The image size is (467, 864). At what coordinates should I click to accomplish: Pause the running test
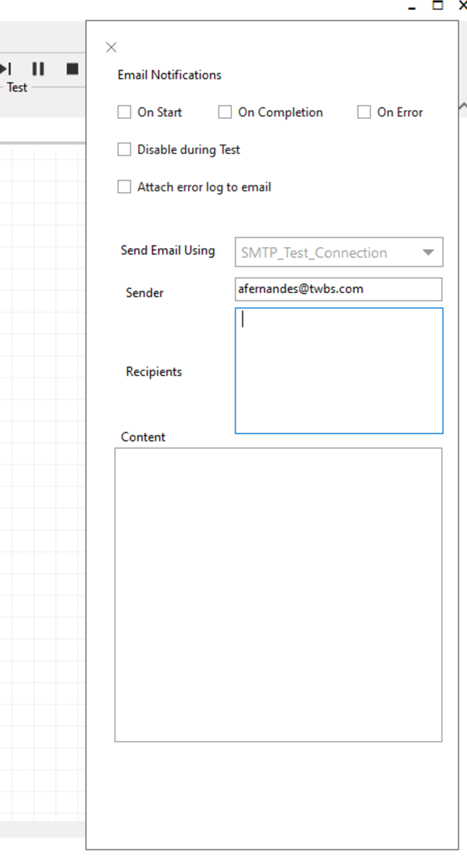(38, 69)
